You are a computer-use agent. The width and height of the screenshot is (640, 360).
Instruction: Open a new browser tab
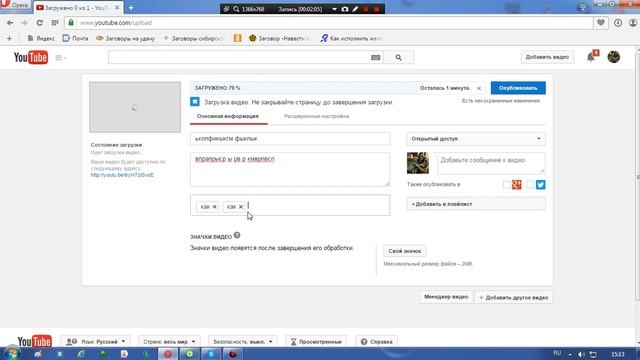(131, 8)
